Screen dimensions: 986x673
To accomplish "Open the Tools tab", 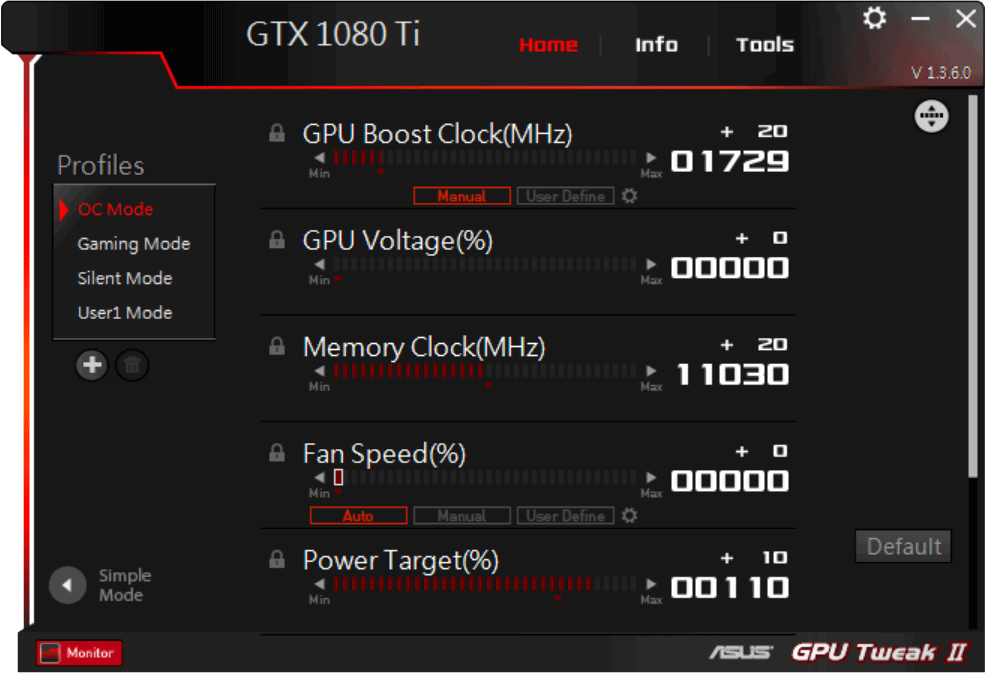I will tap(765, 45).
